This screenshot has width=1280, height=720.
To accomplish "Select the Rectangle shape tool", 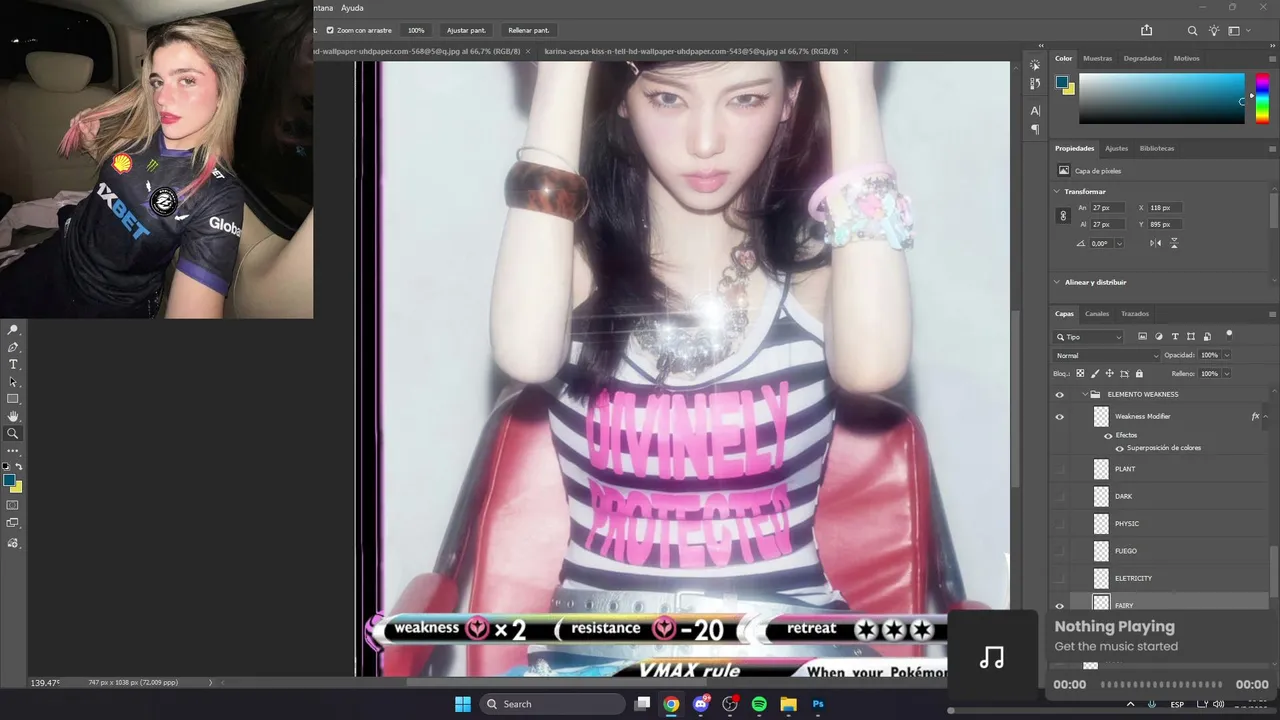I will click(13, 399).
